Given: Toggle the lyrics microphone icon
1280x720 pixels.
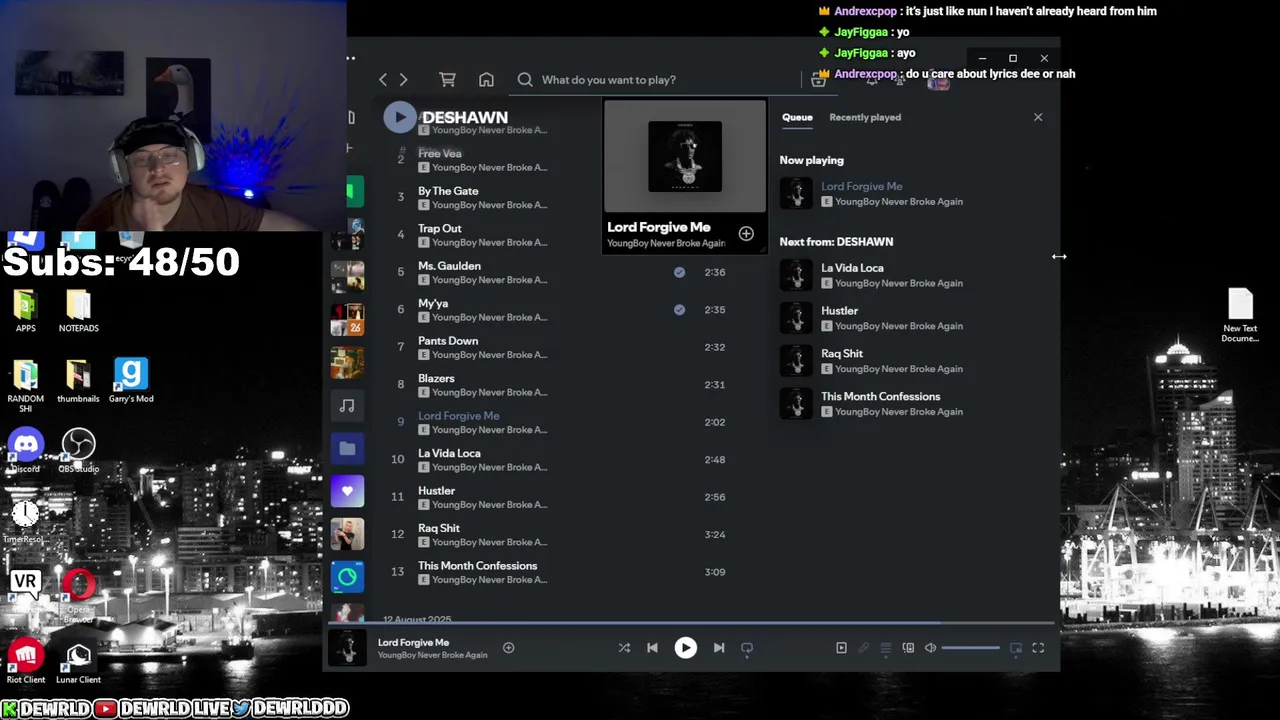Looking at the screenshot, I should pos(864,648).
